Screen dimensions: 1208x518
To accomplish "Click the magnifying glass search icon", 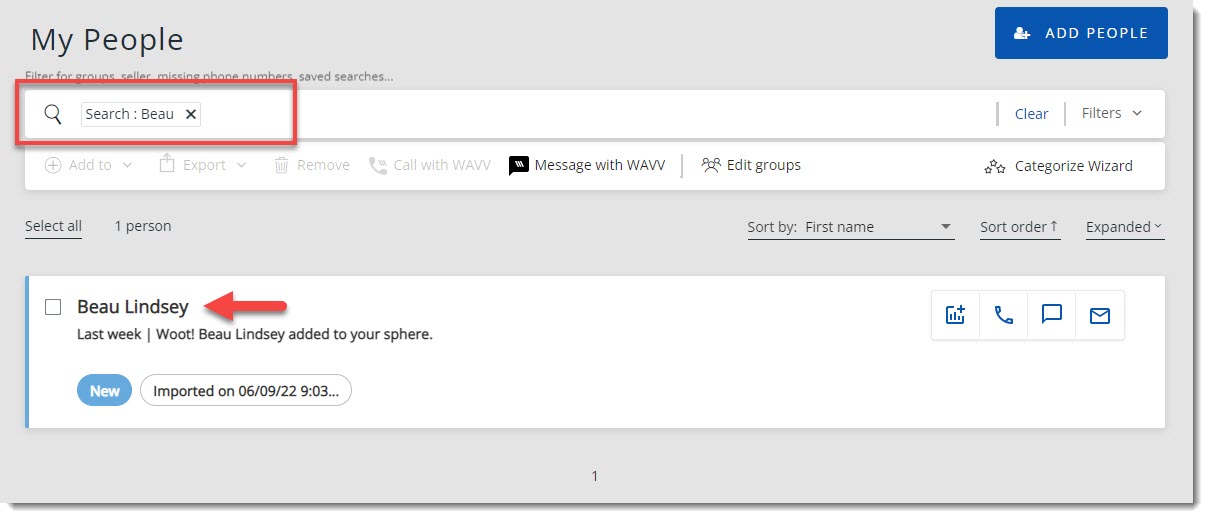I will point(53,114).
